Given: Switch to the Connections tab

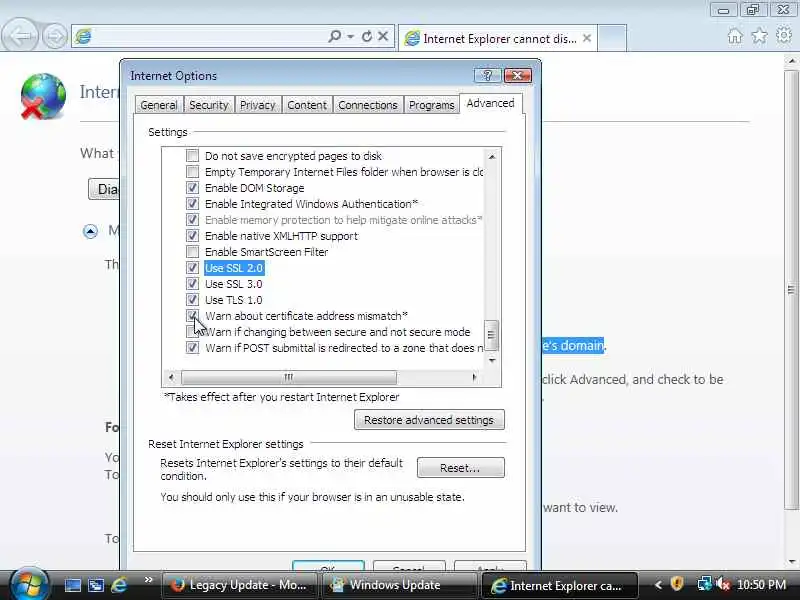Looking at the screenshot, I should pos(368,105).
